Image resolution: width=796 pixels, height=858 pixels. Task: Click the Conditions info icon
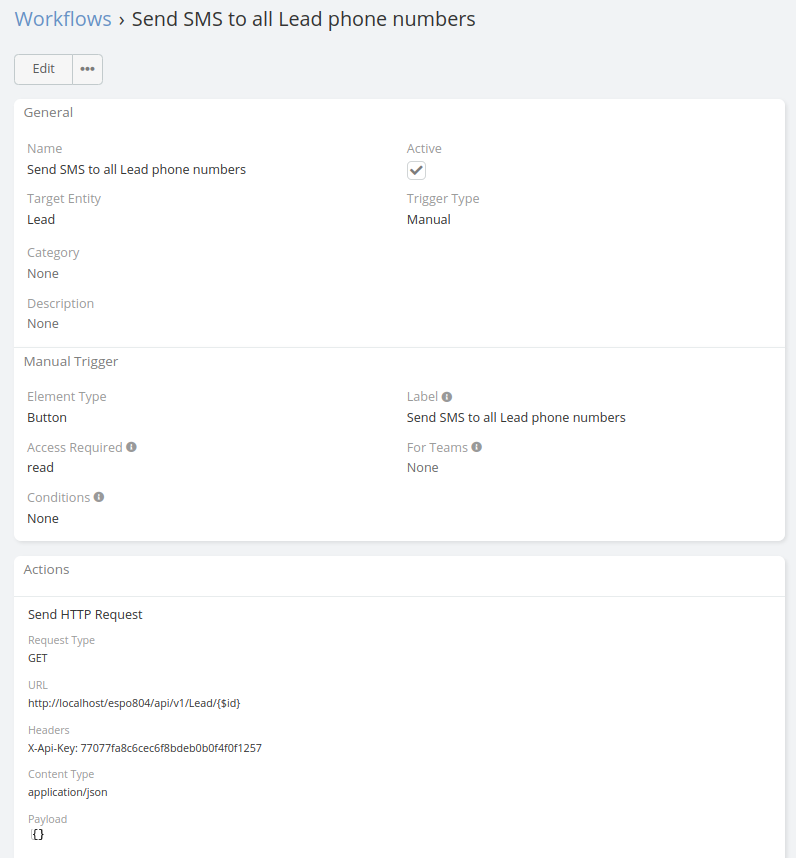click(x=99, y=497)
